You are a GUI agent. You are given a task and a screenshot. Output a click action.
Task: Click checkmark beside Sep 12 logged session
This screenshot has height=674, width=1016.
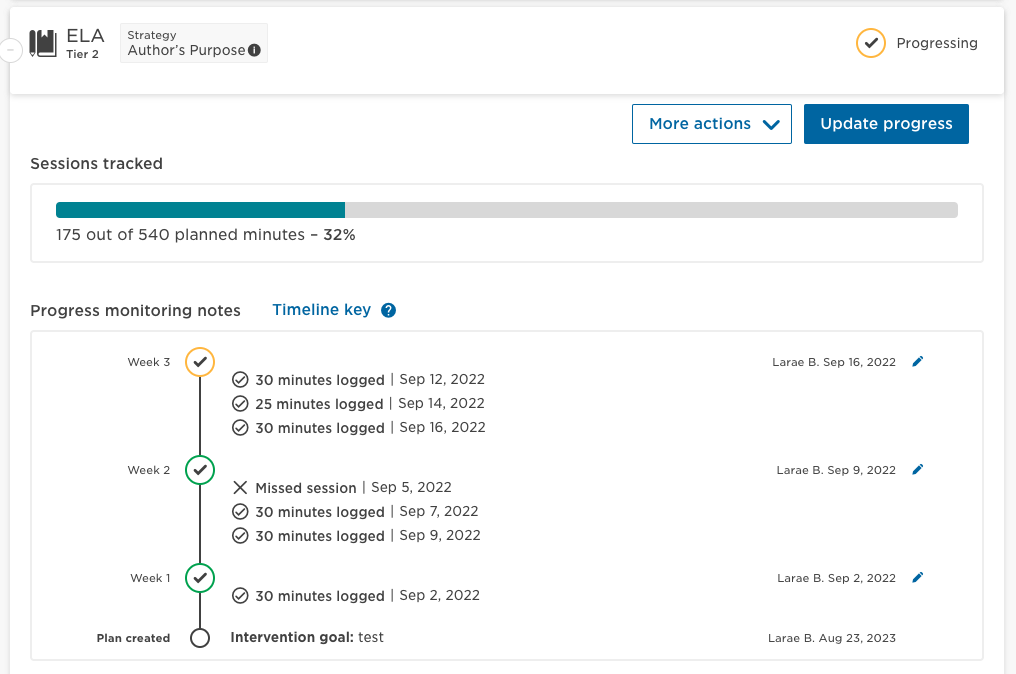point(240,380)
